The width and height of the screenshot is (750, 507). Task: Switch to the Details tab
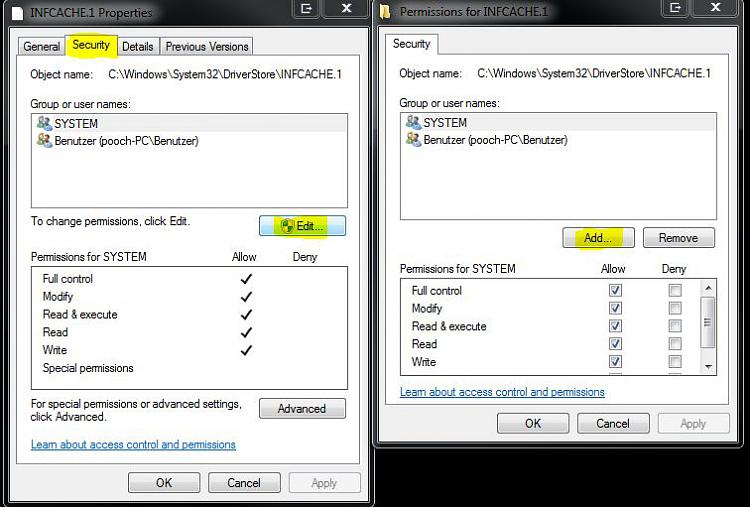point(138,46)
